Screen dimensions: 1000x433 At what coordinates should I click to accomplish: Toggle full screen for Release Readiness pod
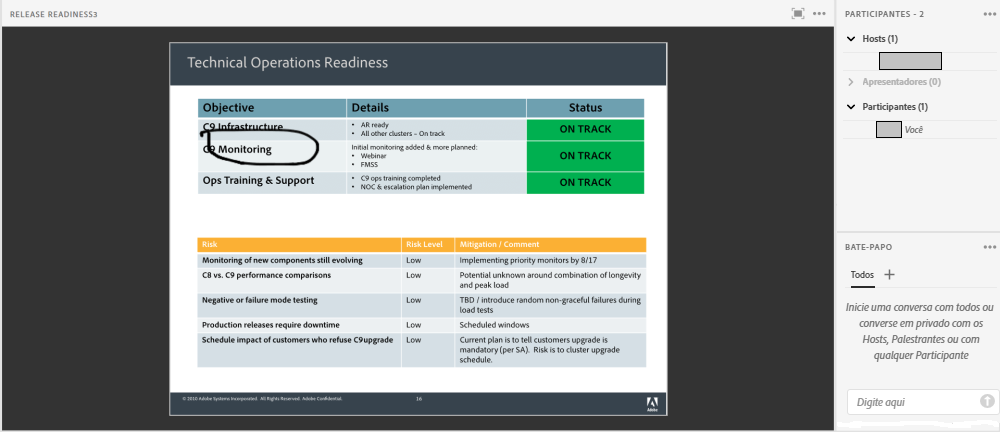pos(797,13)
